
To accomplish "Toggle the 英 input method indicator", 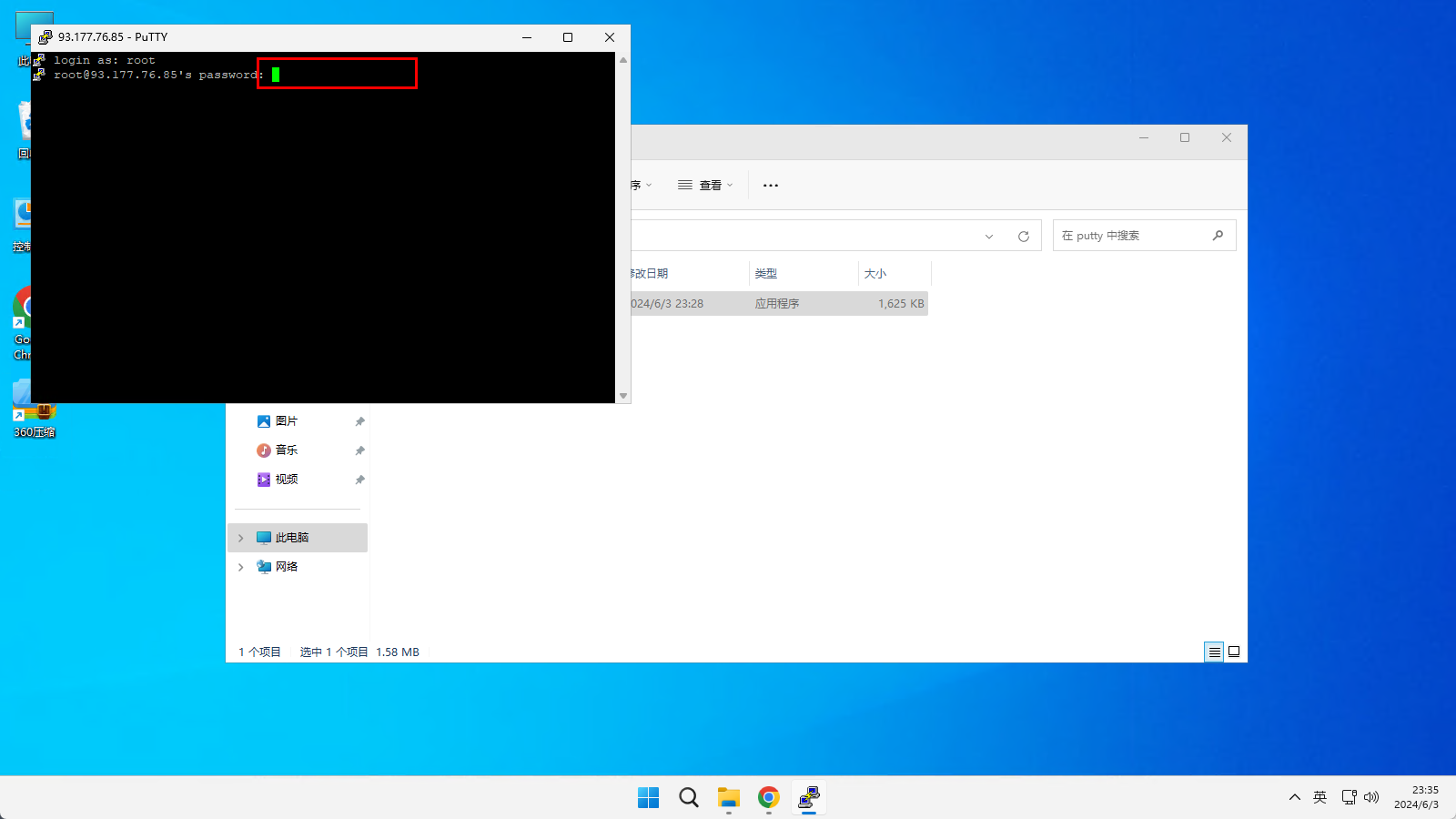I will point(1320,797).
